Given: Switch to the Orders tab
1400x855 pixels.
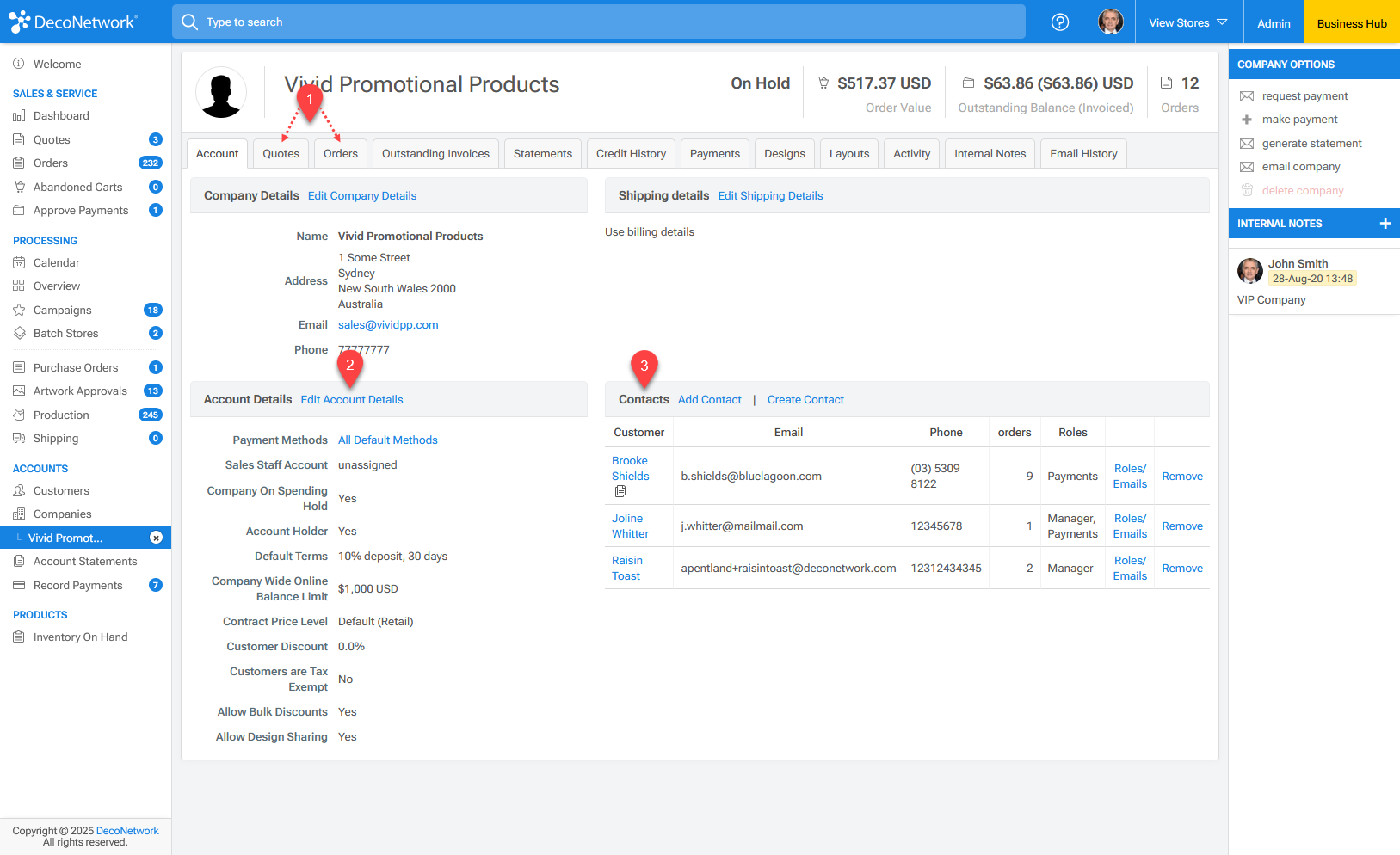Looking at the screenshot, I should pos(341,153).
